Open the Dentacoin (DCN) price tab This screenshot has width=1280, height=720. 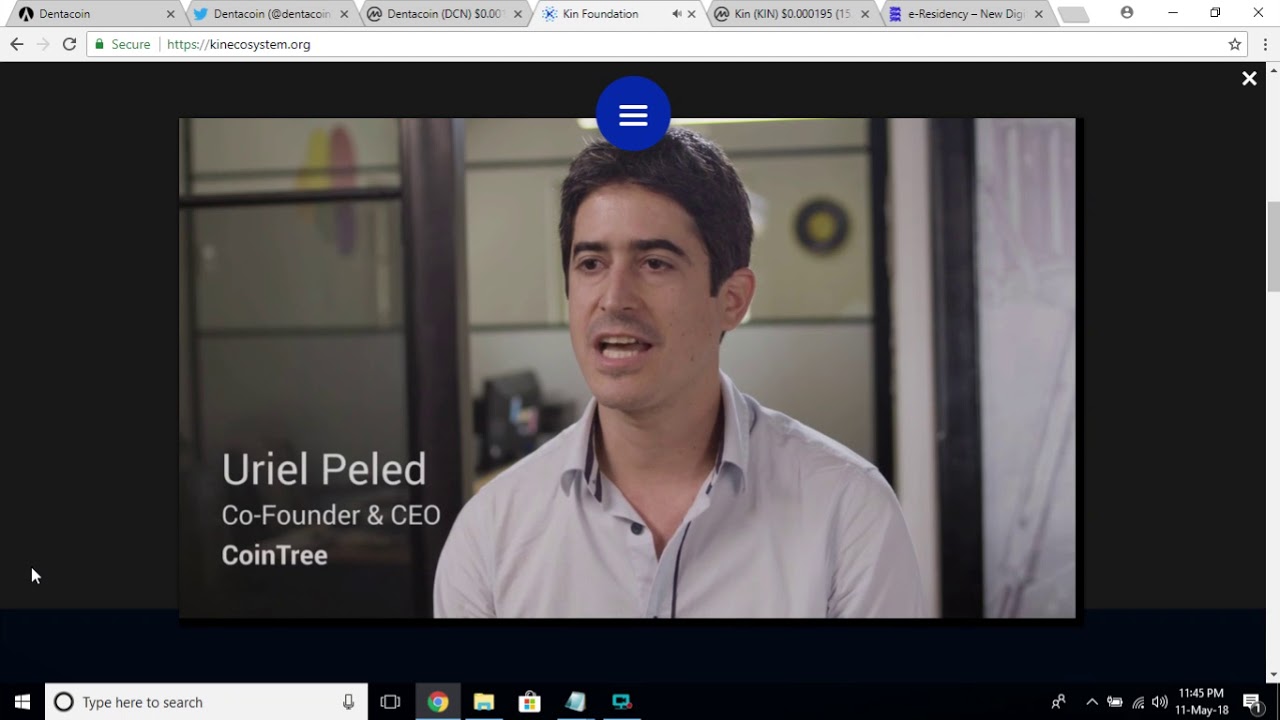tap(444, 14)
